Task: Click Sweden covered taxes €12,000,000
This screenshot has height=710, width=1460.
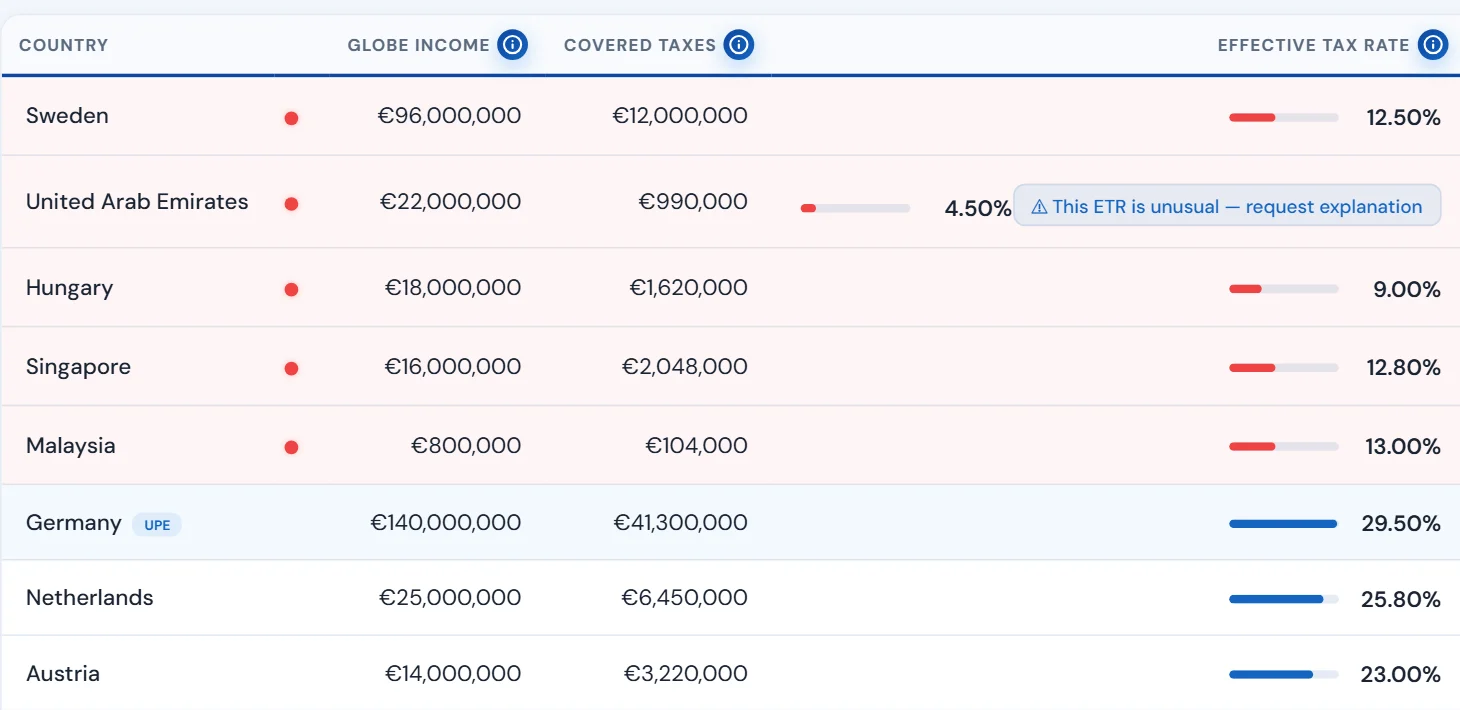Action: (x=680, y=115)
